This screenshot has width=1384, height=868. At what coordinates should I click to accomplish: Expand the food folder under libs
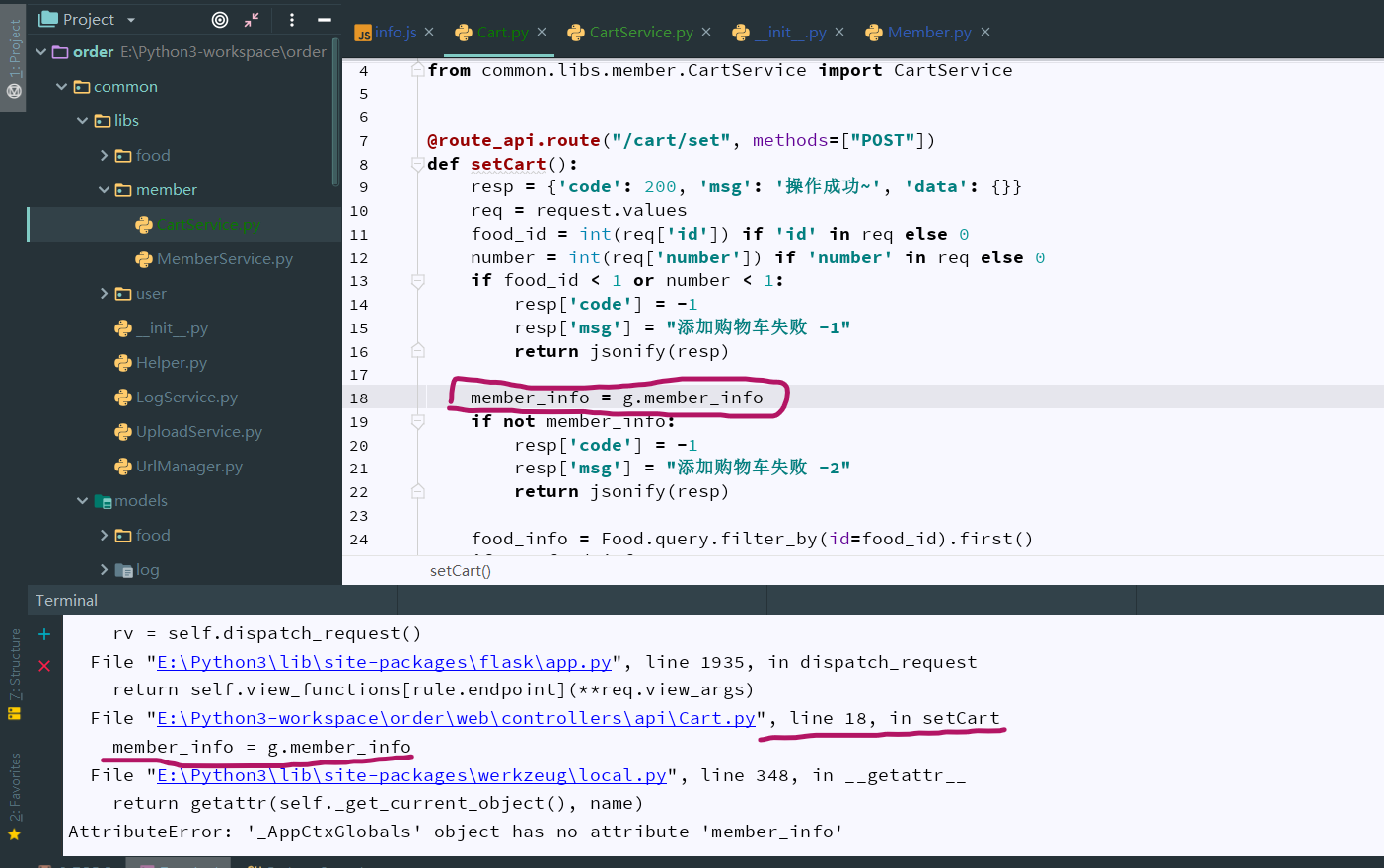[104, 155]
